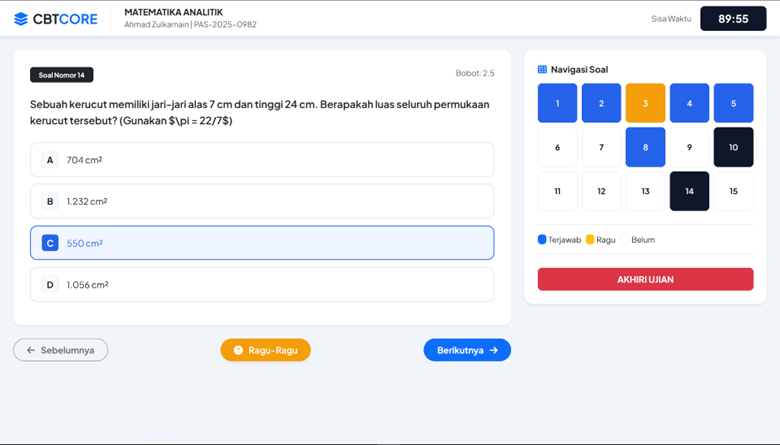The width and height of the screenshot is (780, 445).
Task: Select the highlighted option C 550 cm²
Action: click(x=262, y=243)
